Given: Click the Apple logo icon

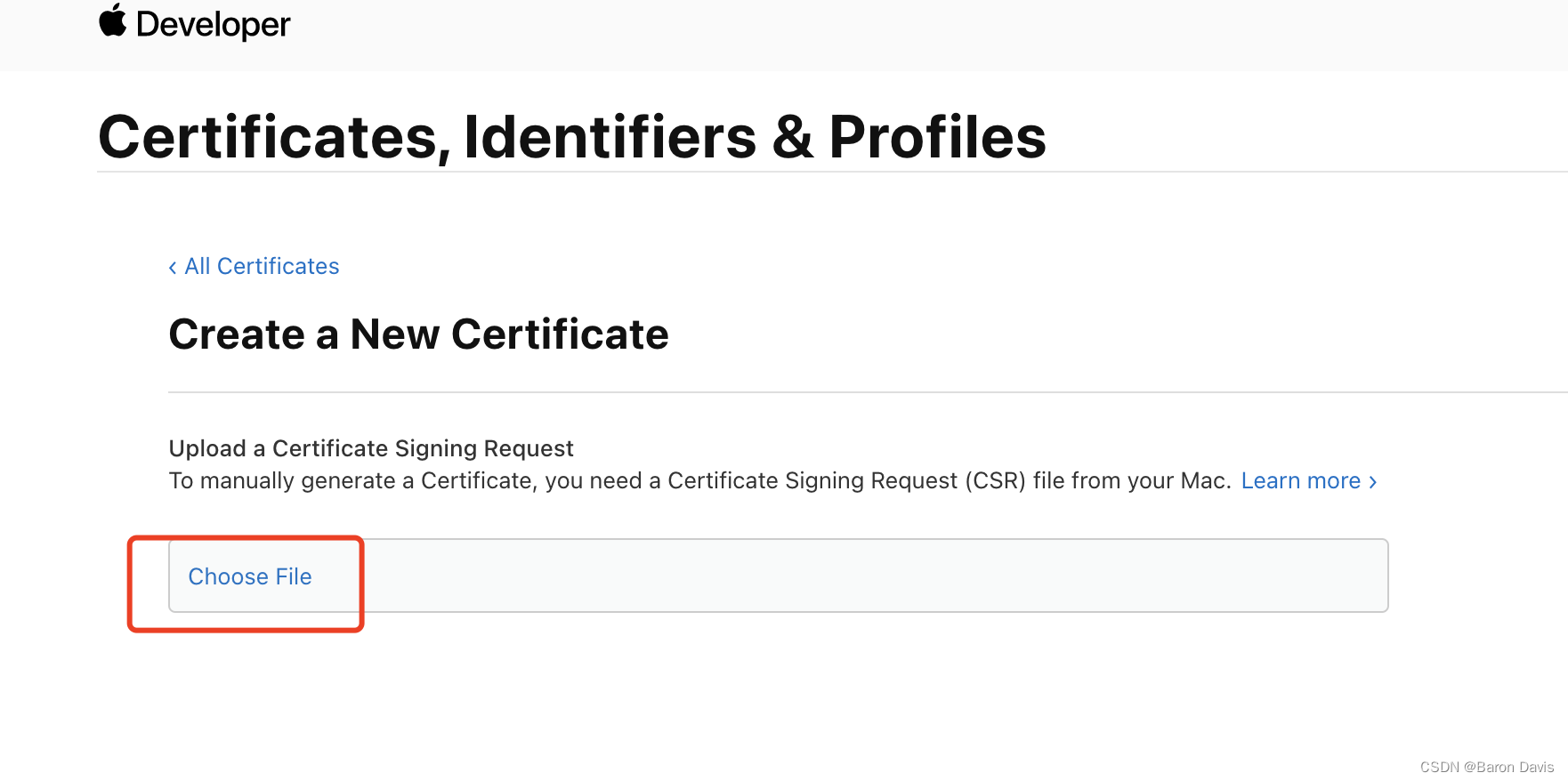Looking at the screenshot, I should point(113,20).
